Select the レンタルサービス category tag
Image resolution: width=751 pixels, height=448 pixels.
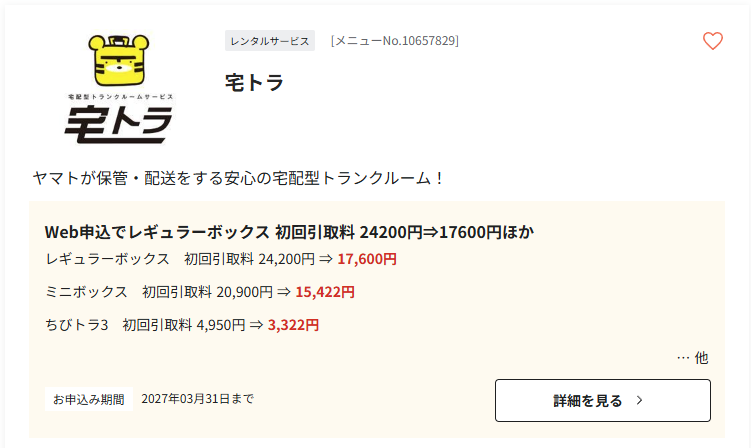[x=270, y=41]
